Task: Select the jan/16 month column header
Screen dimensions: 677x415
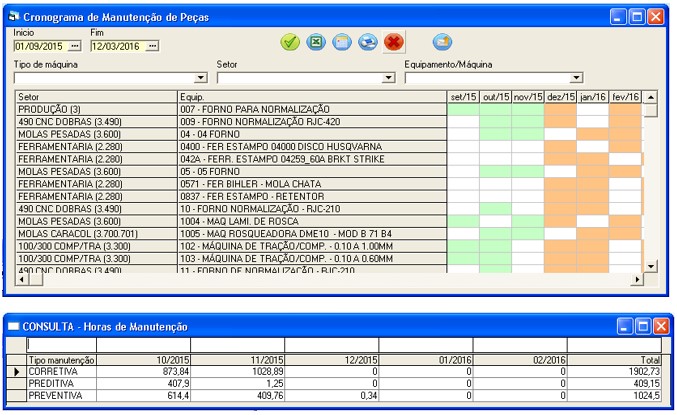Action: point(593,97)
